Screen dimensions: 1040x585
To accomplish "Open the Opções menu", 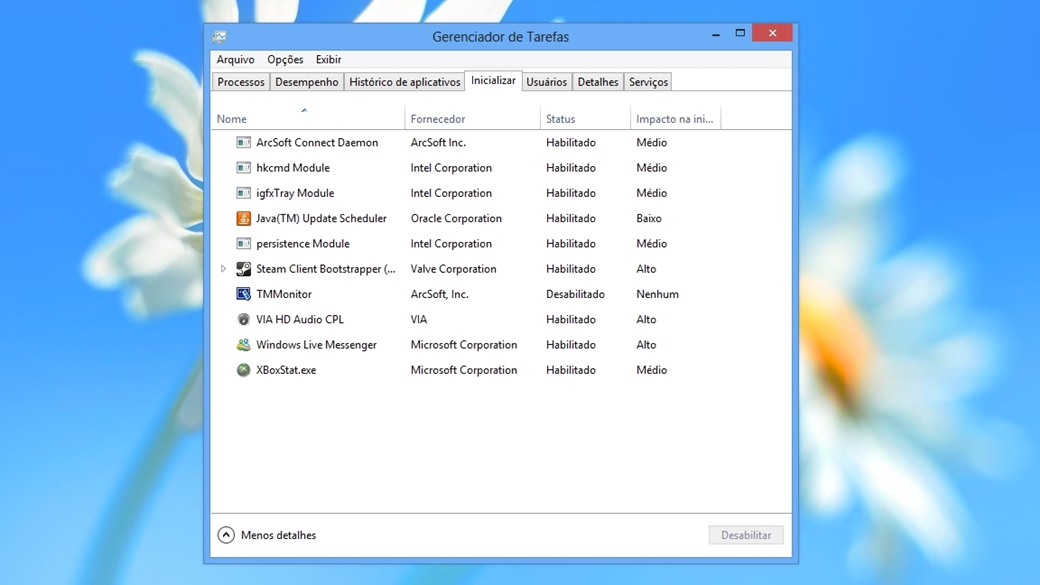I will 285,60.
